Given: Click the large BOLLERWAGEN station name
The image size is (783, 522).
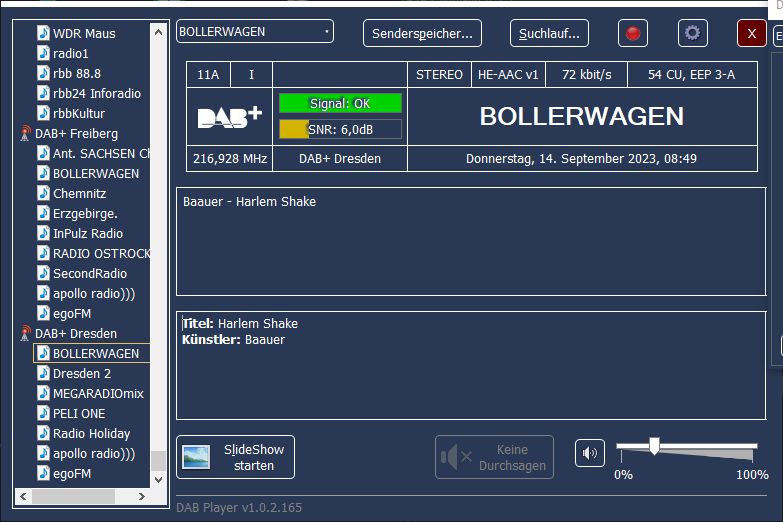Looking at the screenshot, I should pyautogui.click(x=582, y=116).
